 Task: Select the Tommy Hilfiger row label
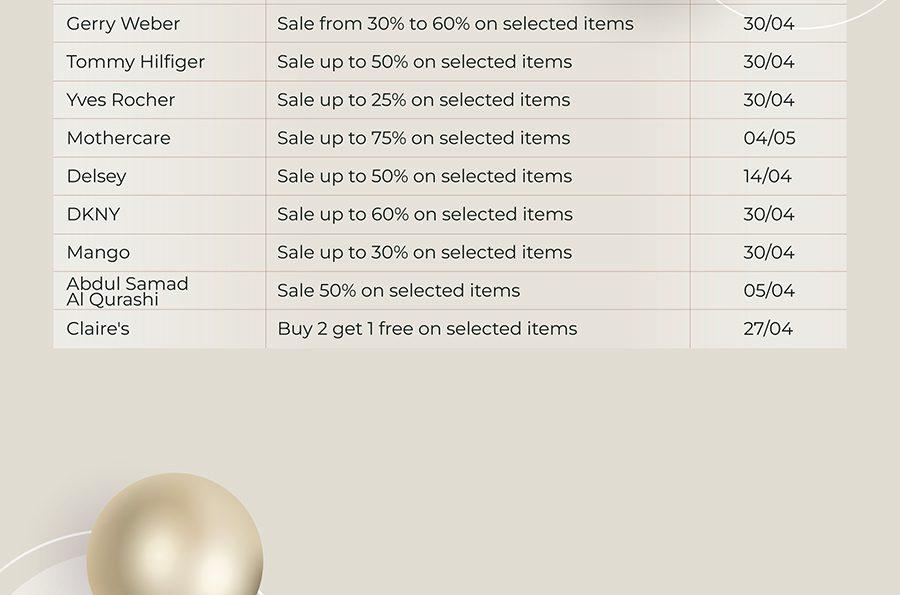click(135, 61)
